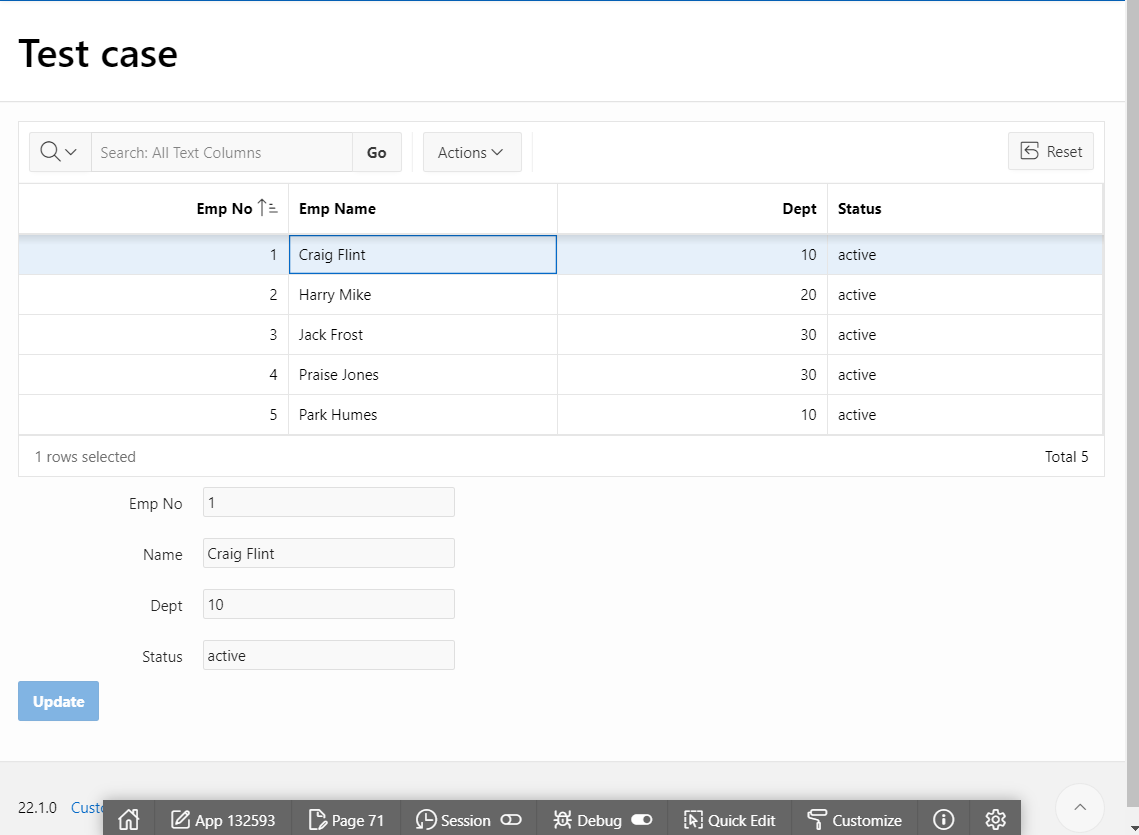Select the Praise Jones cell

pos(423,374)
